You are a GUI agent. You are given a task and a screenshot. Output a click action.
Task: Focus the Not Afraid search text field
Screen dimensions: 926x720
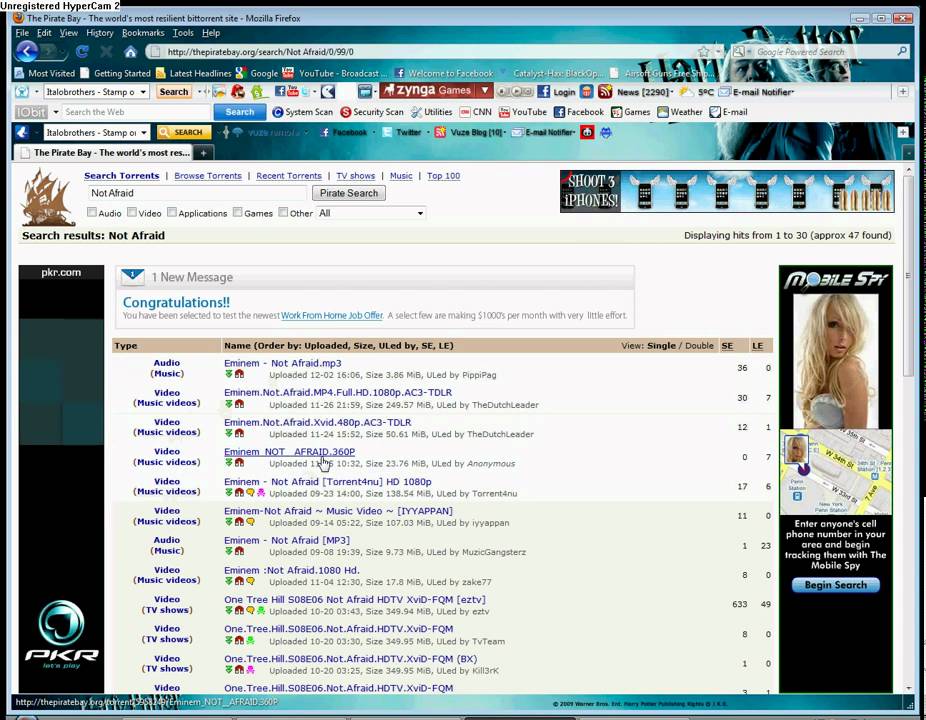tap(197, 193)
